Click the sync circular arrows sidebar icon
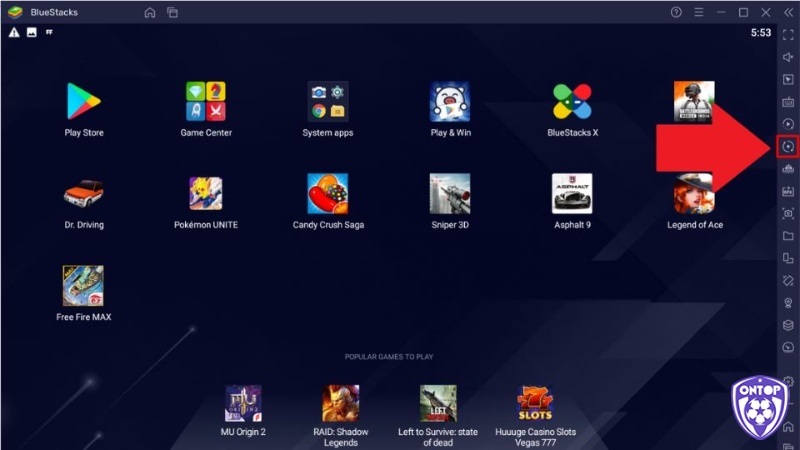800x450 pixels. tap(788, 147)
